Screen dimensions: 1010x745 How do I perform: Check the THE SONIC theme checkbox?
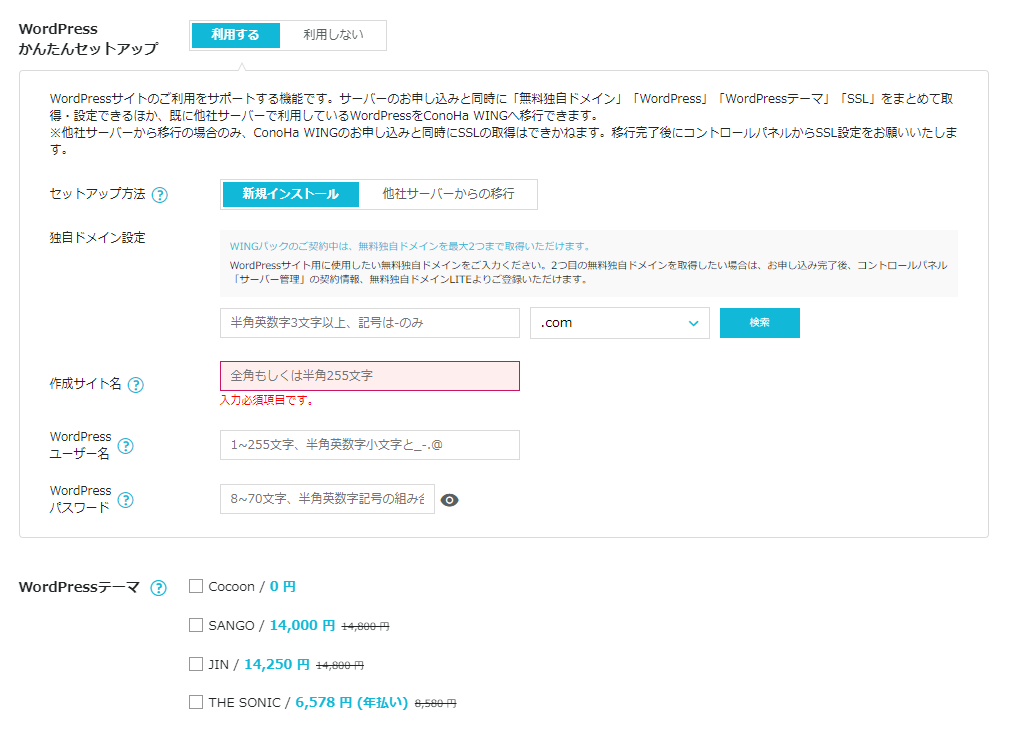[x=196, y=702]
